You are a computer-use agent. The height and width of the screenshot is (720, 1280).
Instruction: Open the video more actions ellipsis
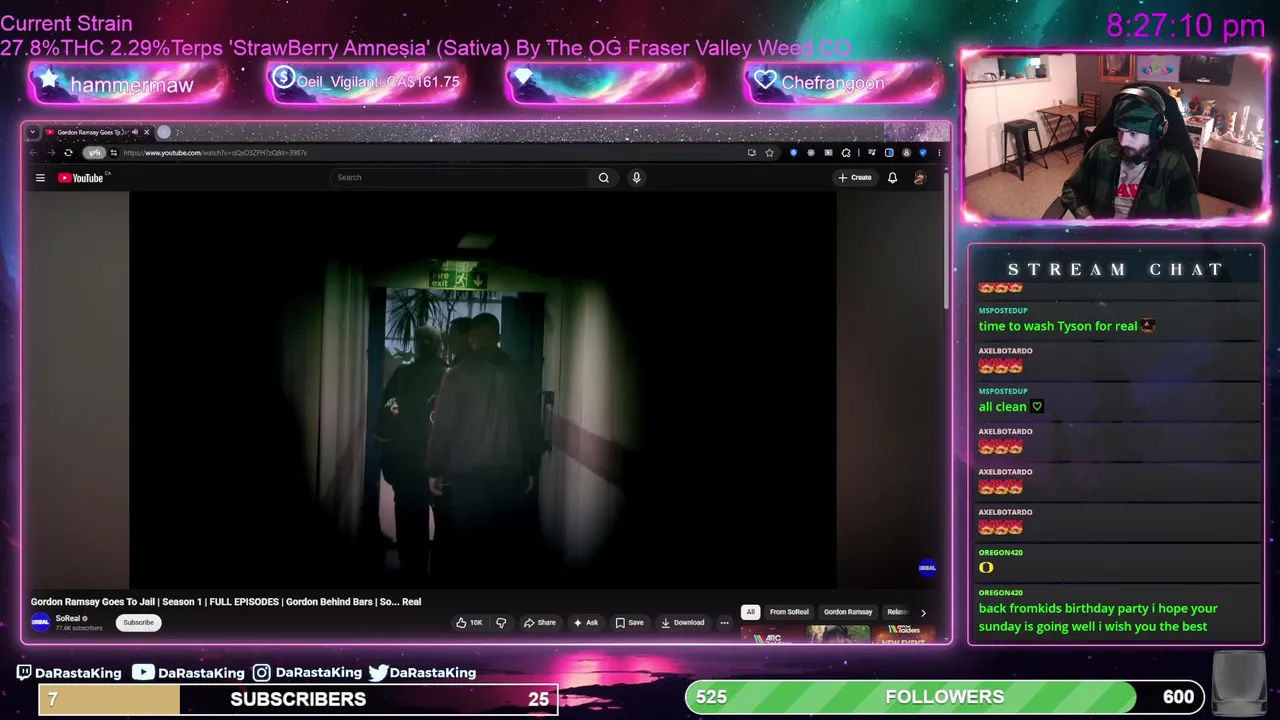[724, 622]
